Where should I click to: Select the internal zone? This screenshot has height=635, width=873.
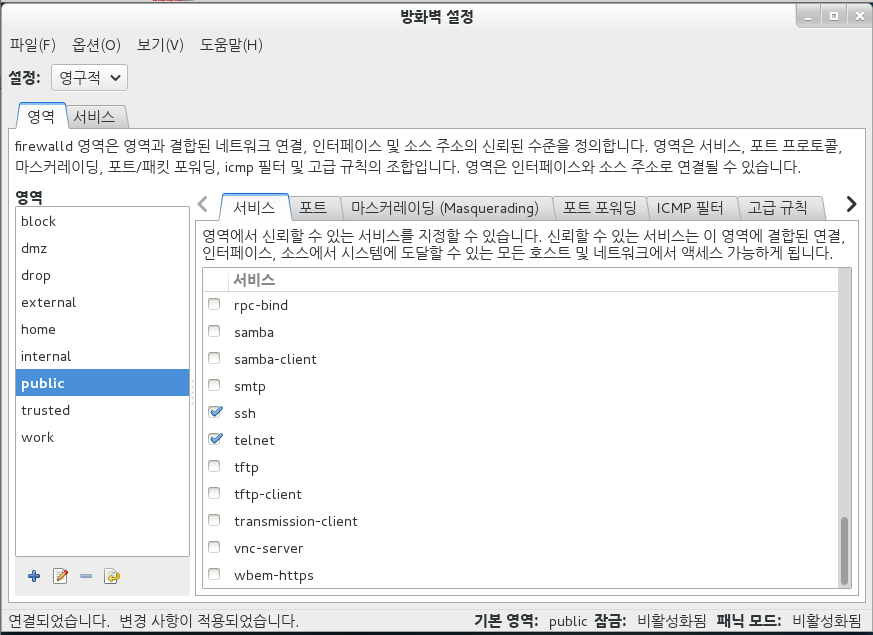[x=102, y=356]
